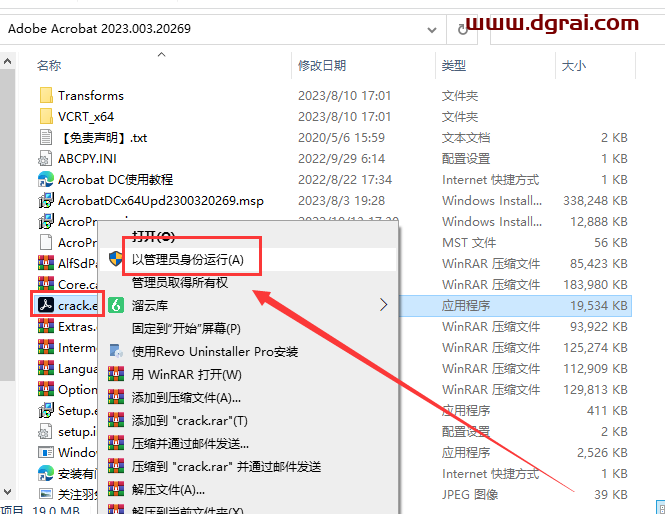
Task: Click the Windo application icon
Action: 46,452
